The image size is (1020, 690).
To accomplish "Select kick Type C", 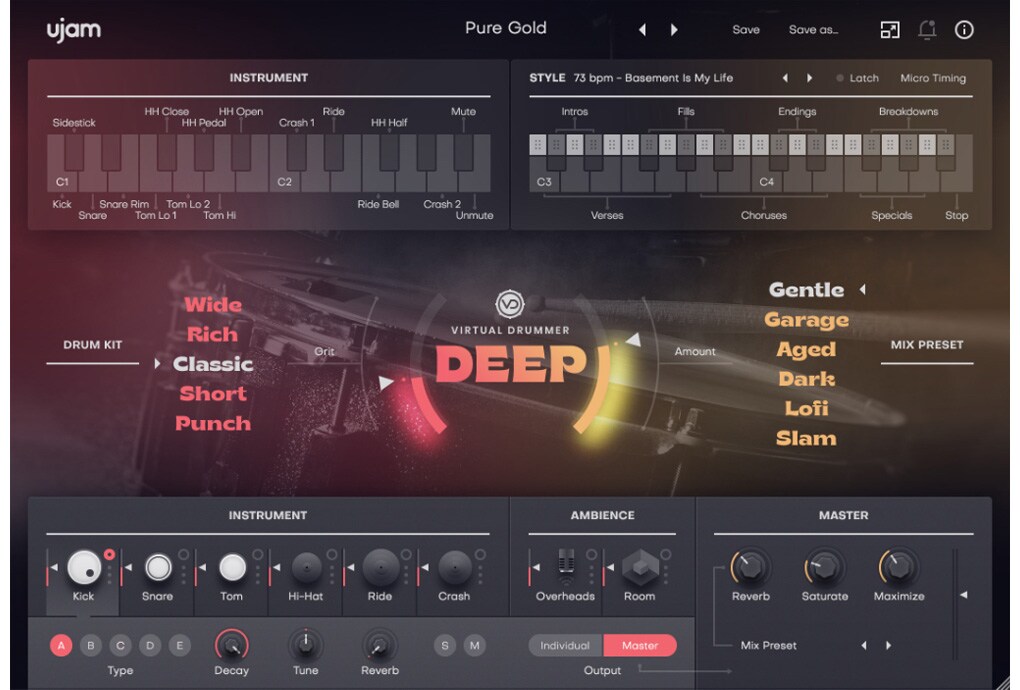I will [x=120, y=646].
